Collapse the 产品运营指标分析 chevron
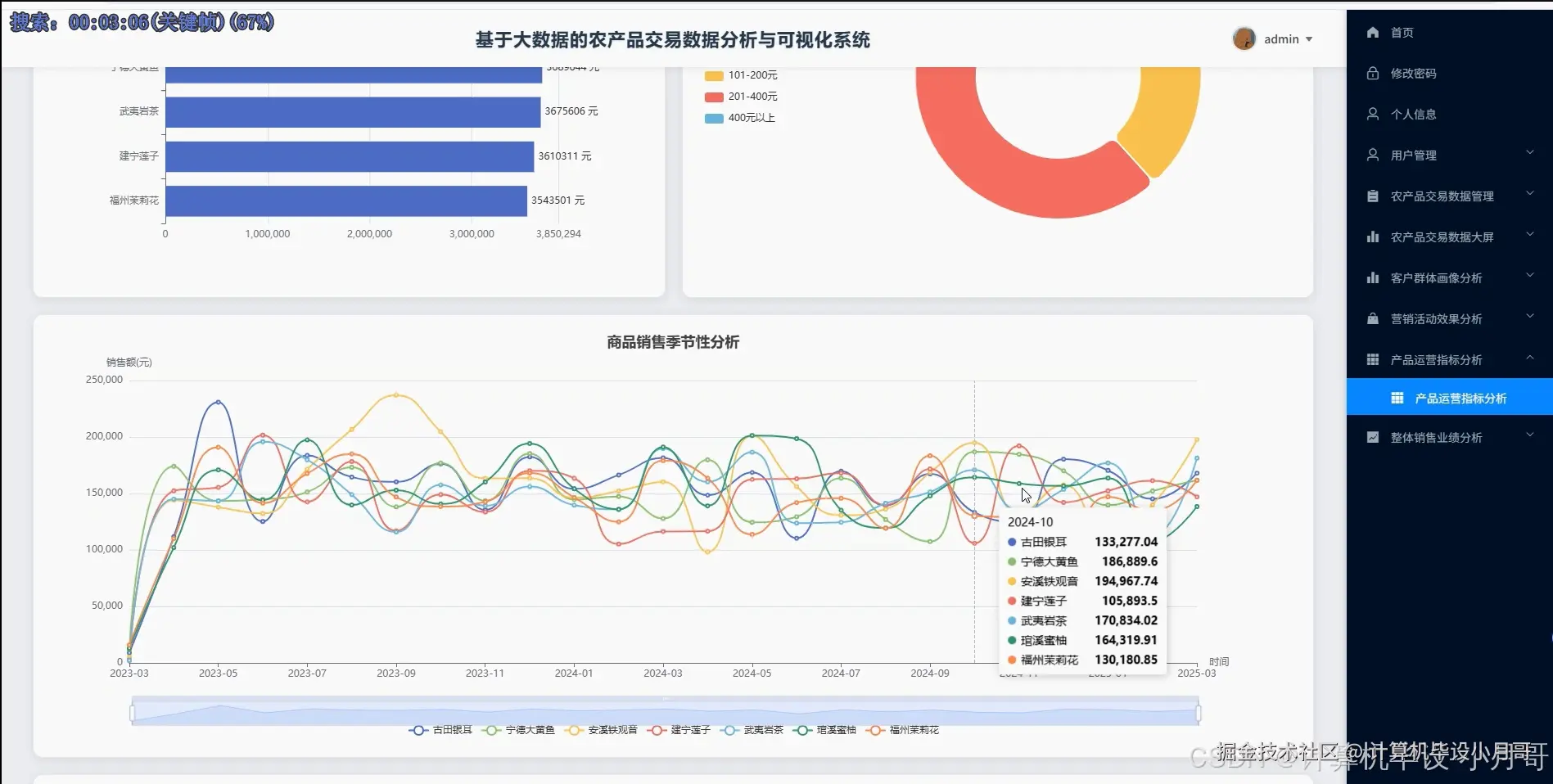The width and height of the screenshot is (1553, 784). 1530,358
